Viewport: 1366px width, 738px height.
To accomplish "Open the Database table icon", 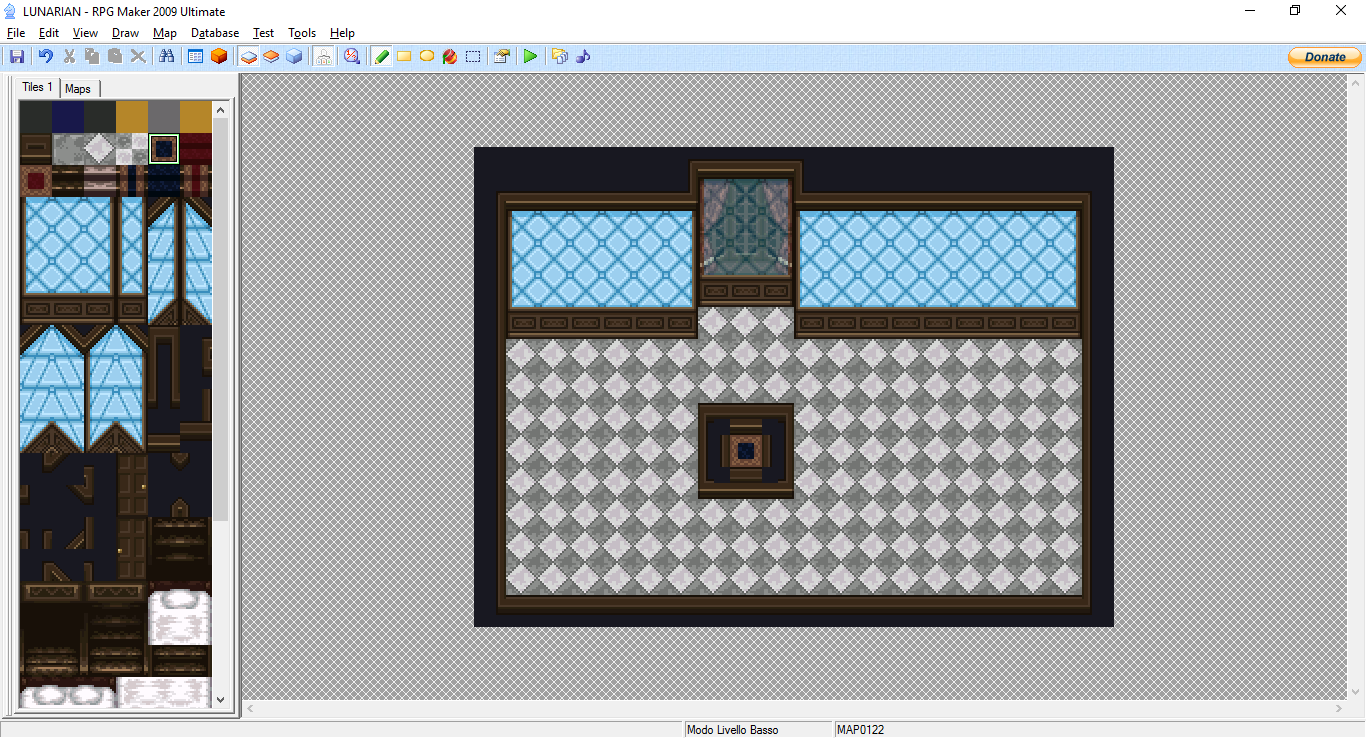I will 196,57.
